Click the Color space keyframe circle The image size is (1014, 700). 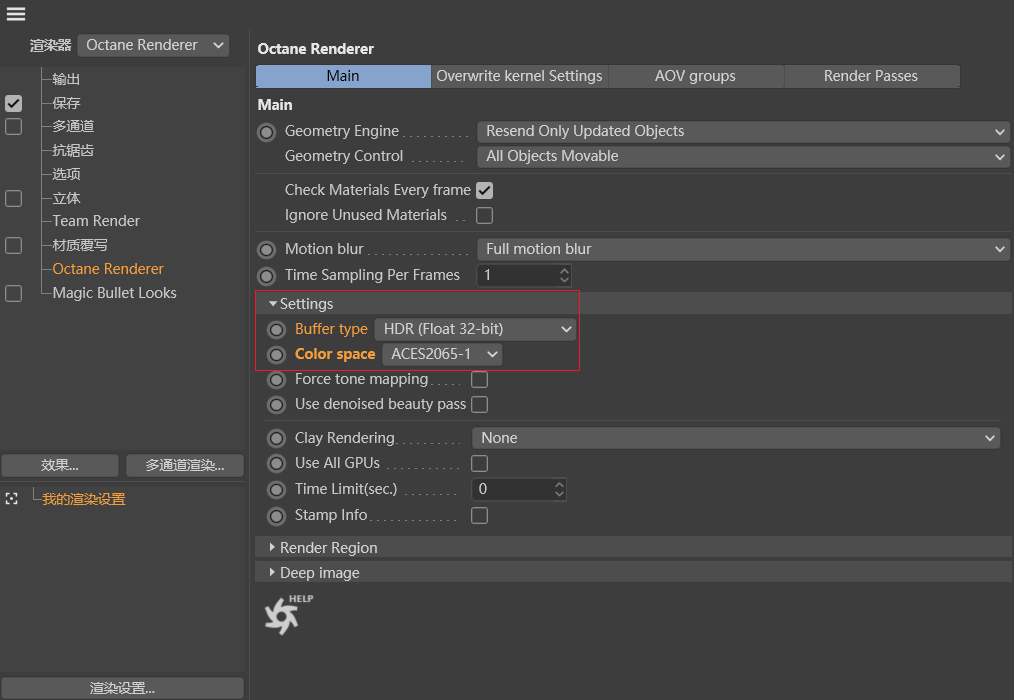click(277, 355)
